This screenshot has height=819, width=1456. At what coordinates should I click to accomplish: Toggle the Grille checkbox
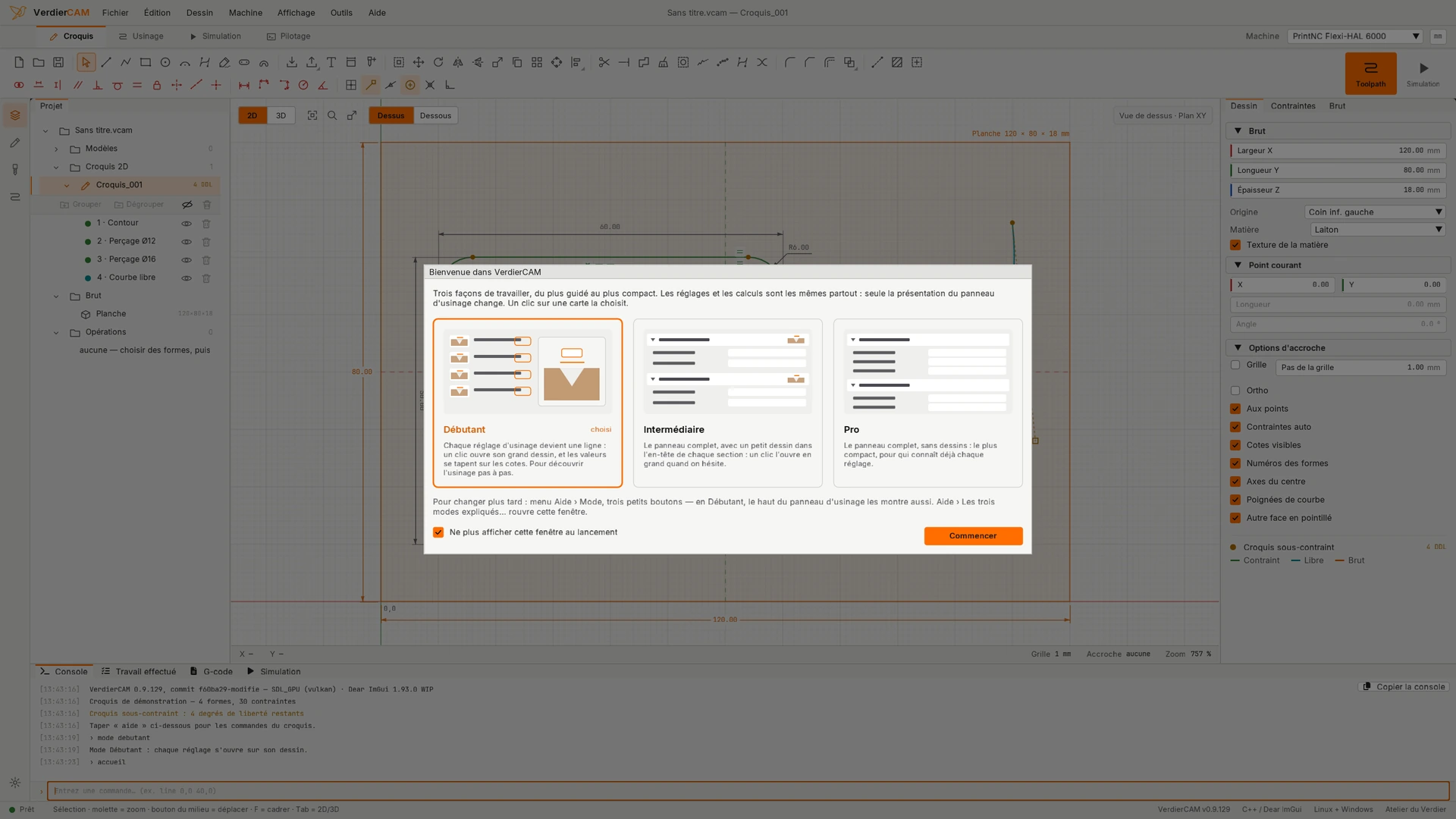click(x=1235, y=366)
